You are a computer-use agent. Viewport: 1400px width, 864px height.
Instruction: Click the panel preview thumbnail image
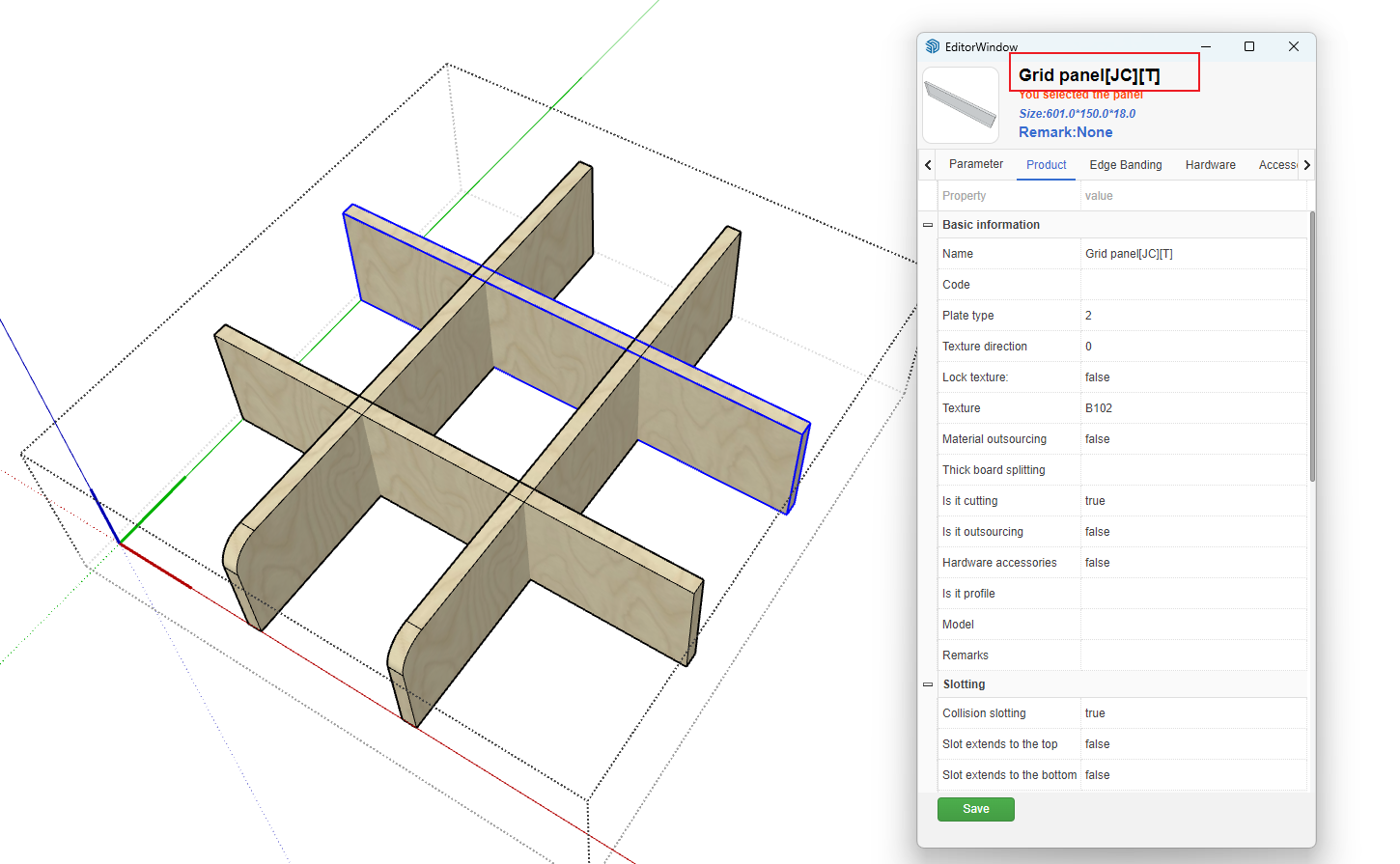pos(961,105)
